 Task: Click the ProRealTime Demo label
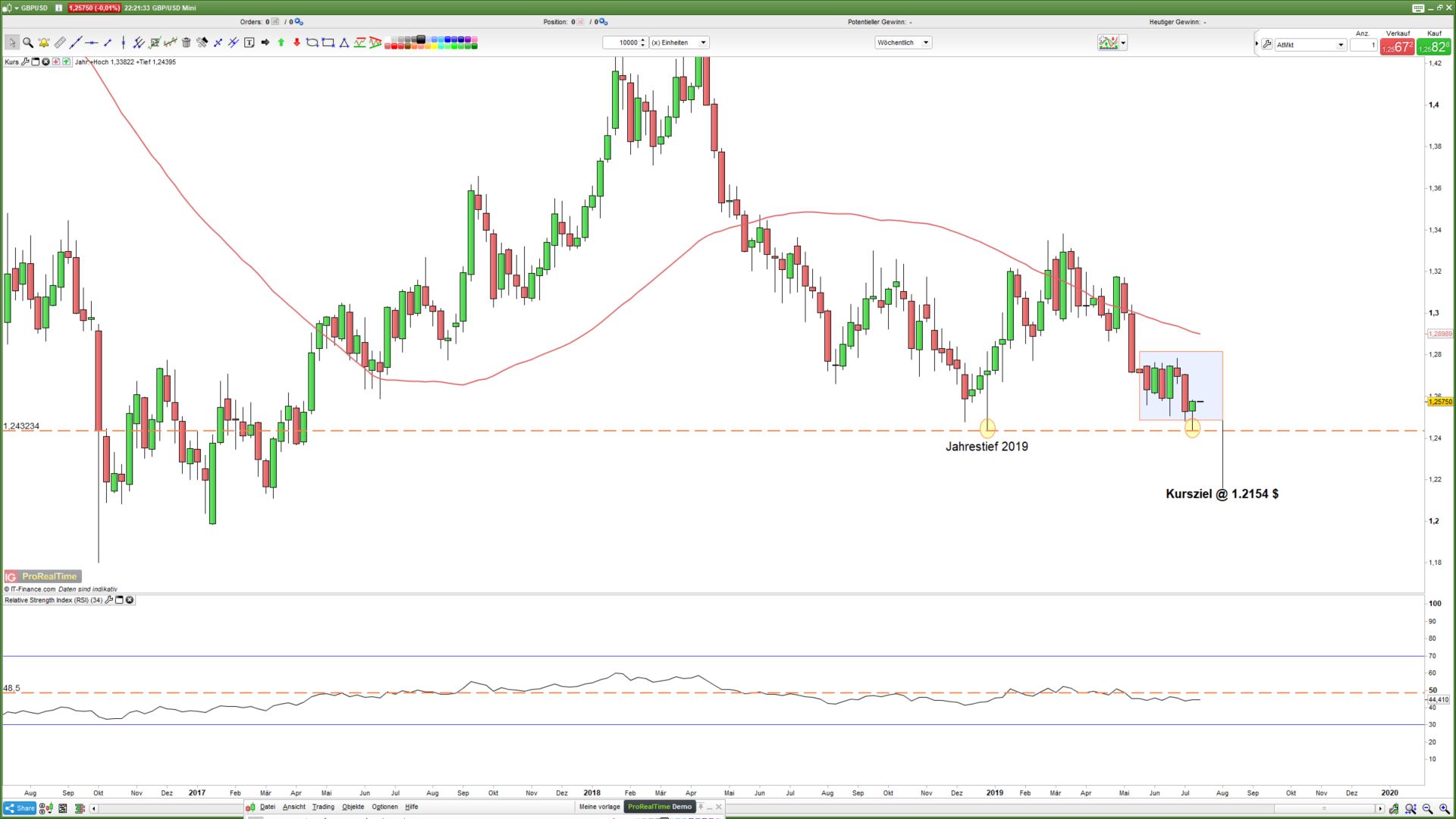[660, 807]
